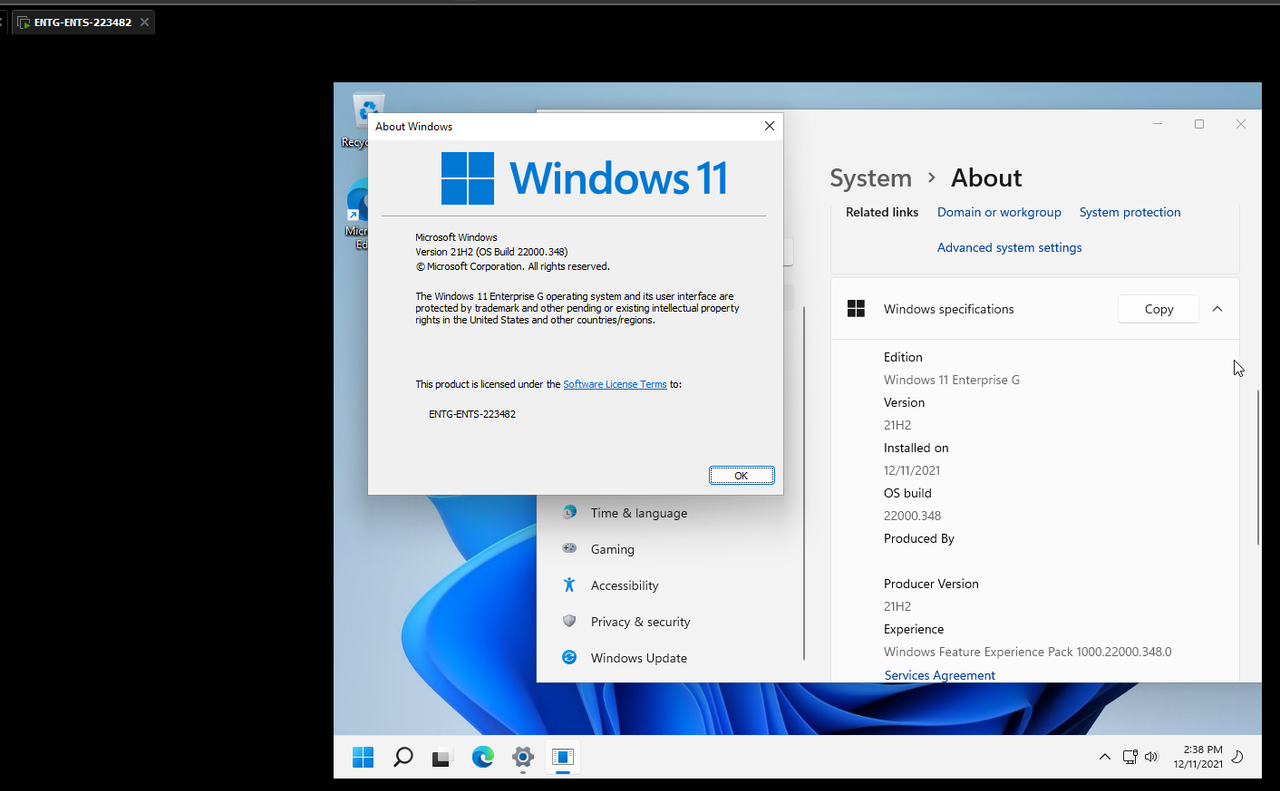Select Installed on date 12/11/2021
Screen dimensions: 1280x791
[x=912, y=470]
